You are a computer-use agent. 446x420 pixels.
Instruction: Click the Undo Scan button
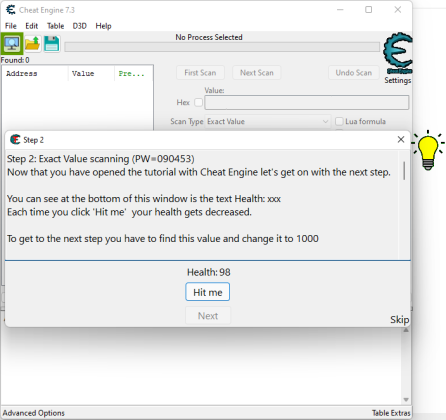[x=354, y=73]
